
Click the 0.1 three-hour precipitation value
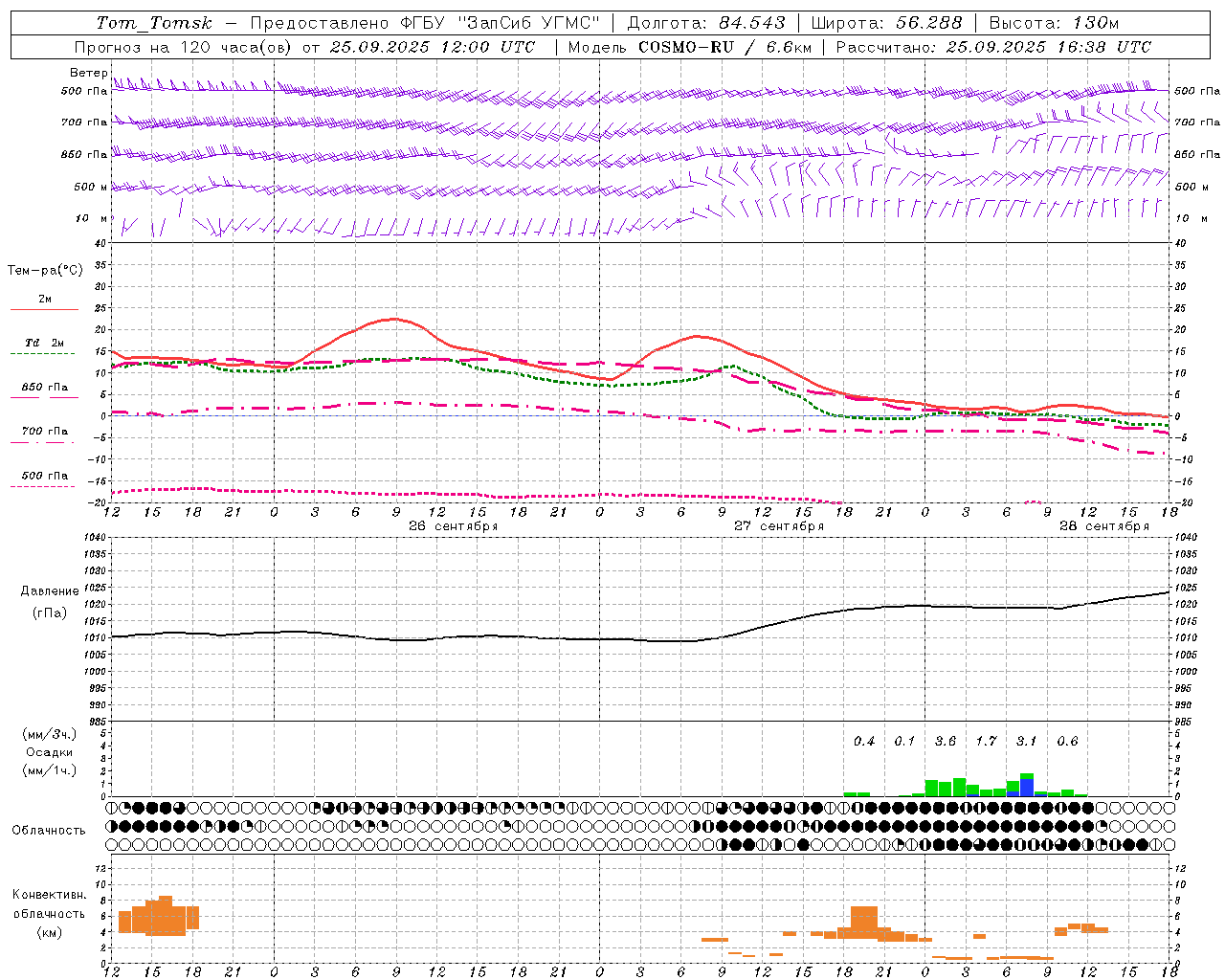(904, 741)
